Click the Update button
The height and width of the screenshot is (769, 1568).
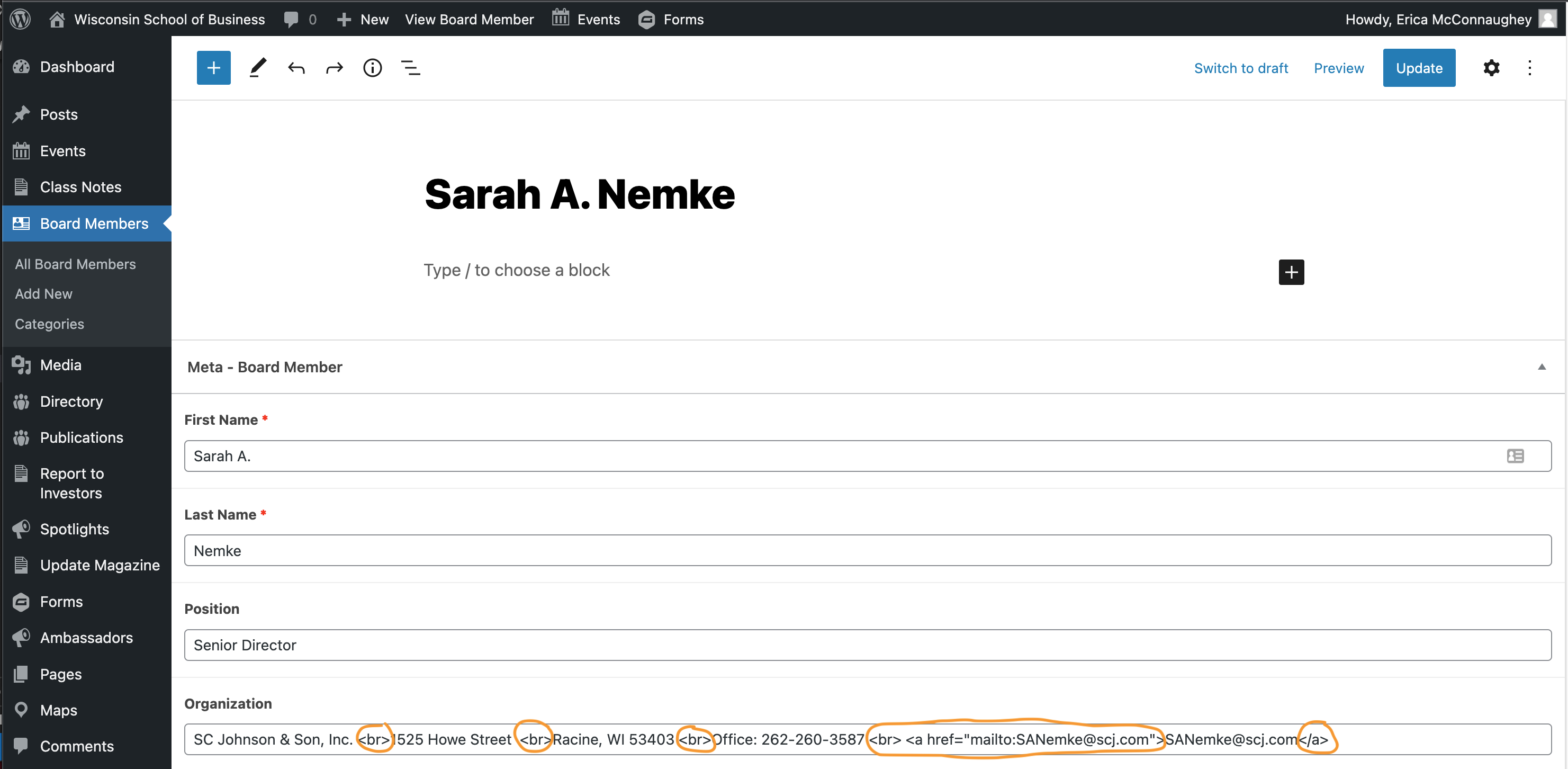tap(1418, 68)
